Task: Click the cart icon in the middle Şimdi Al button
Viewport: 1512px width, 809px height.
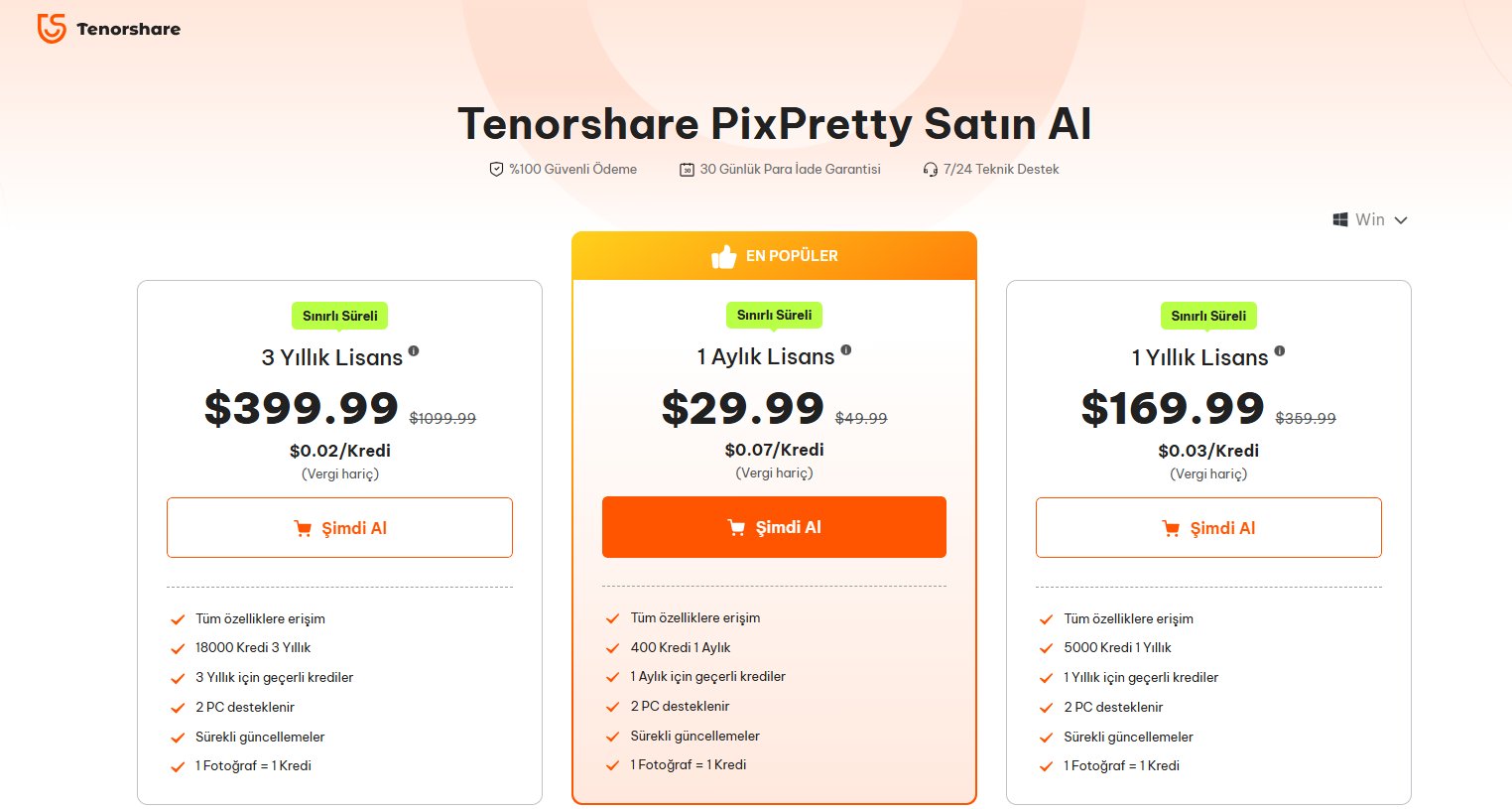Action: tap(734, 527)
